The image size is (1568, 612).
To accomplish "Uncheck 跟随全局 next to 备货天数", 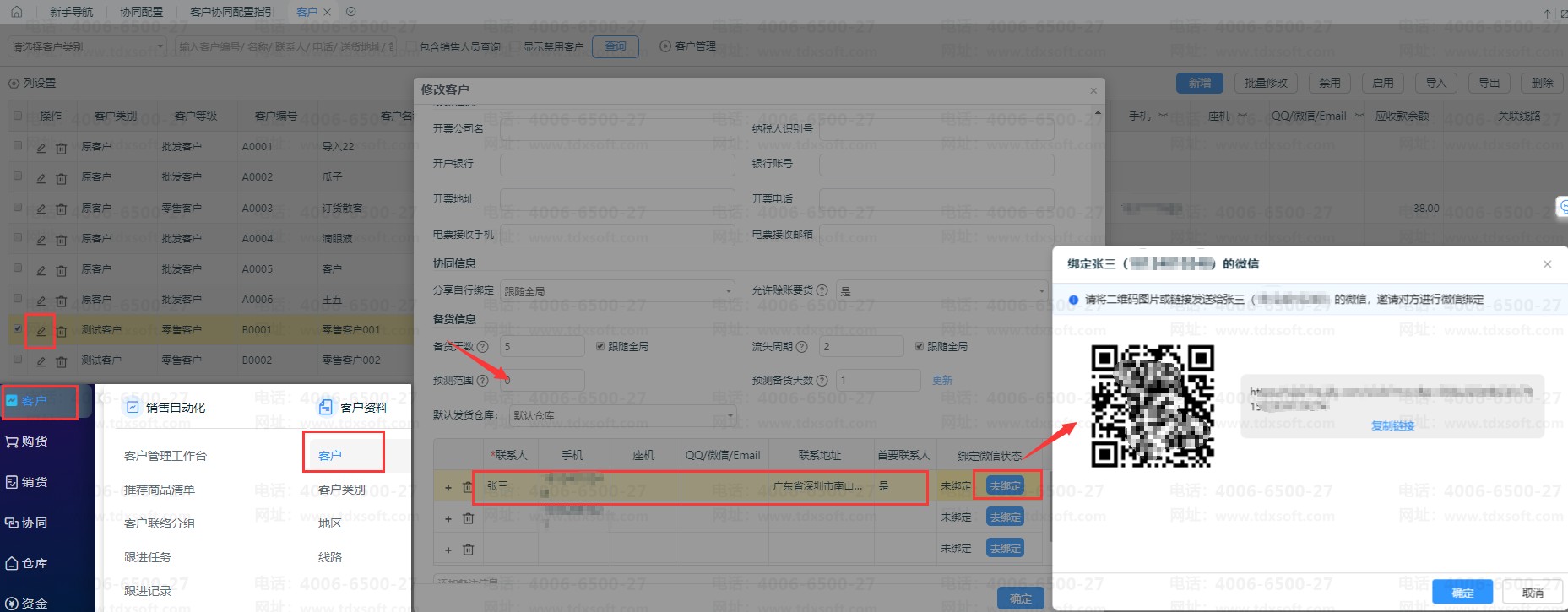I will point(600,346).
